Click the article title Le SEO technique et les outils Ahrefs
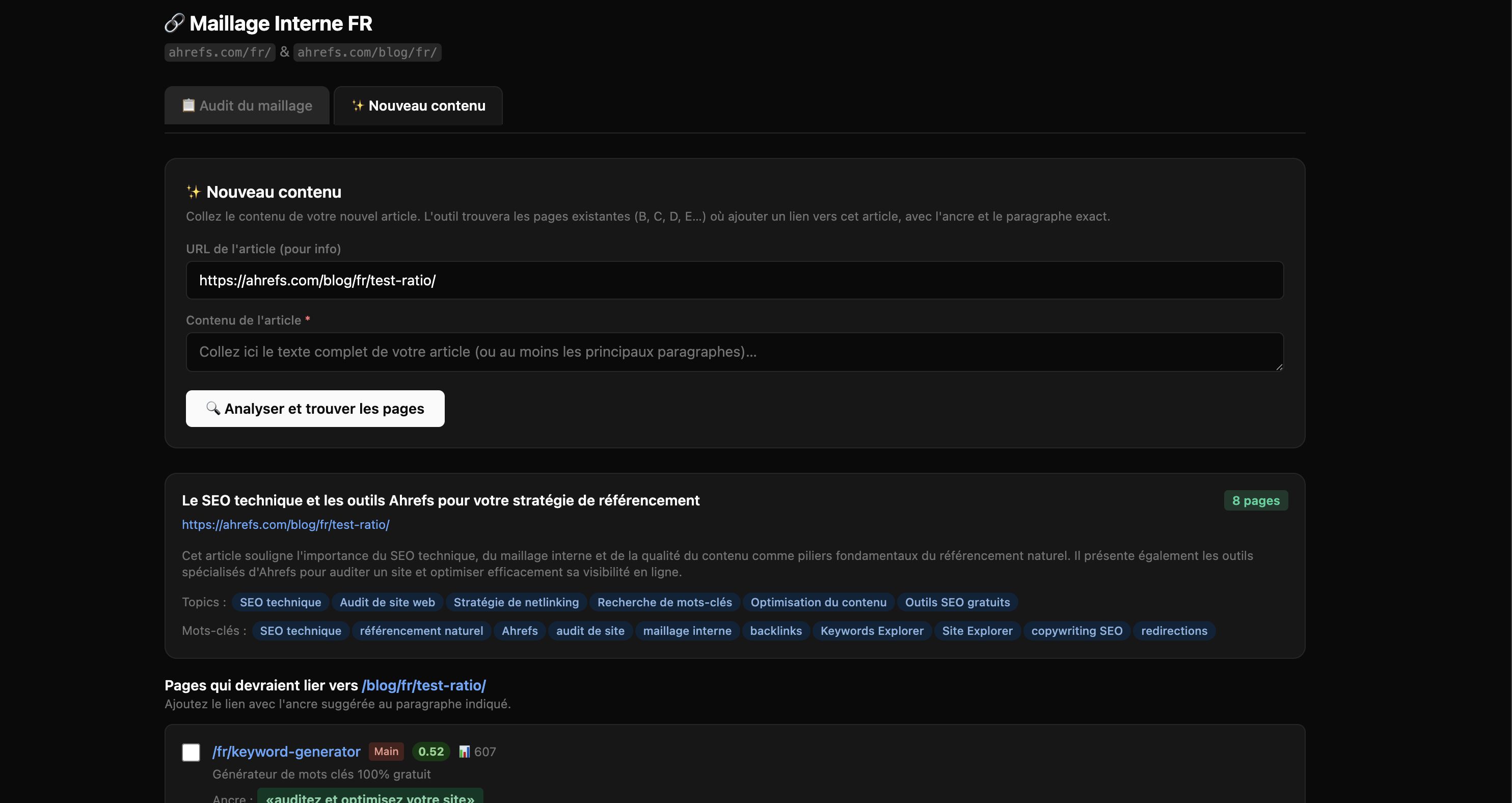The image size is (1512, 803). click(441, 500)
